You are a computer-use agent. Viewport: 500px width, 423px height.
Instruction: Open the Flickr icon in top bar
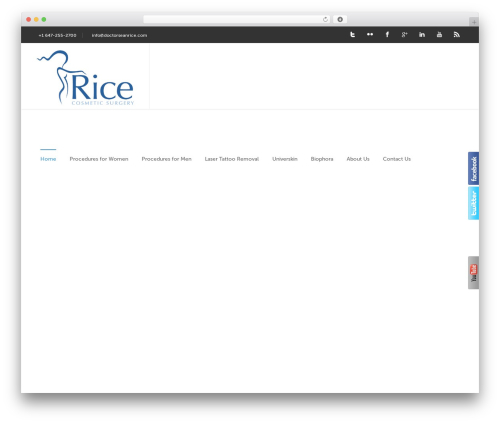[370, 34]
